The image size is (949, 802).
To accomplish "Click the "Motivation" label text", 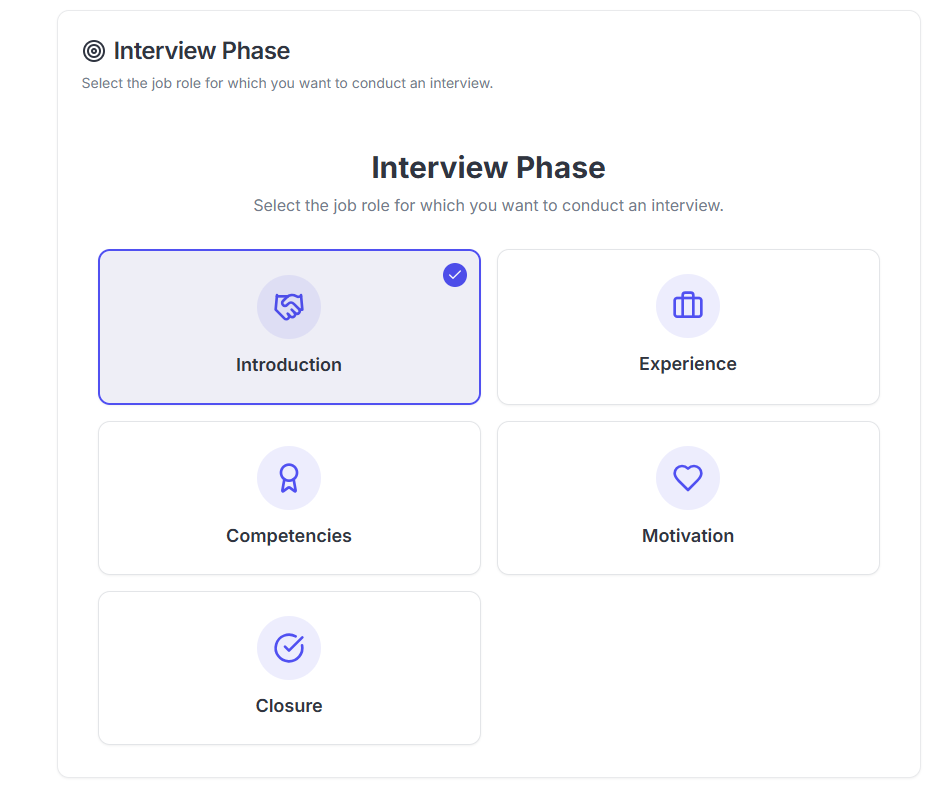I will click(688, 536).
